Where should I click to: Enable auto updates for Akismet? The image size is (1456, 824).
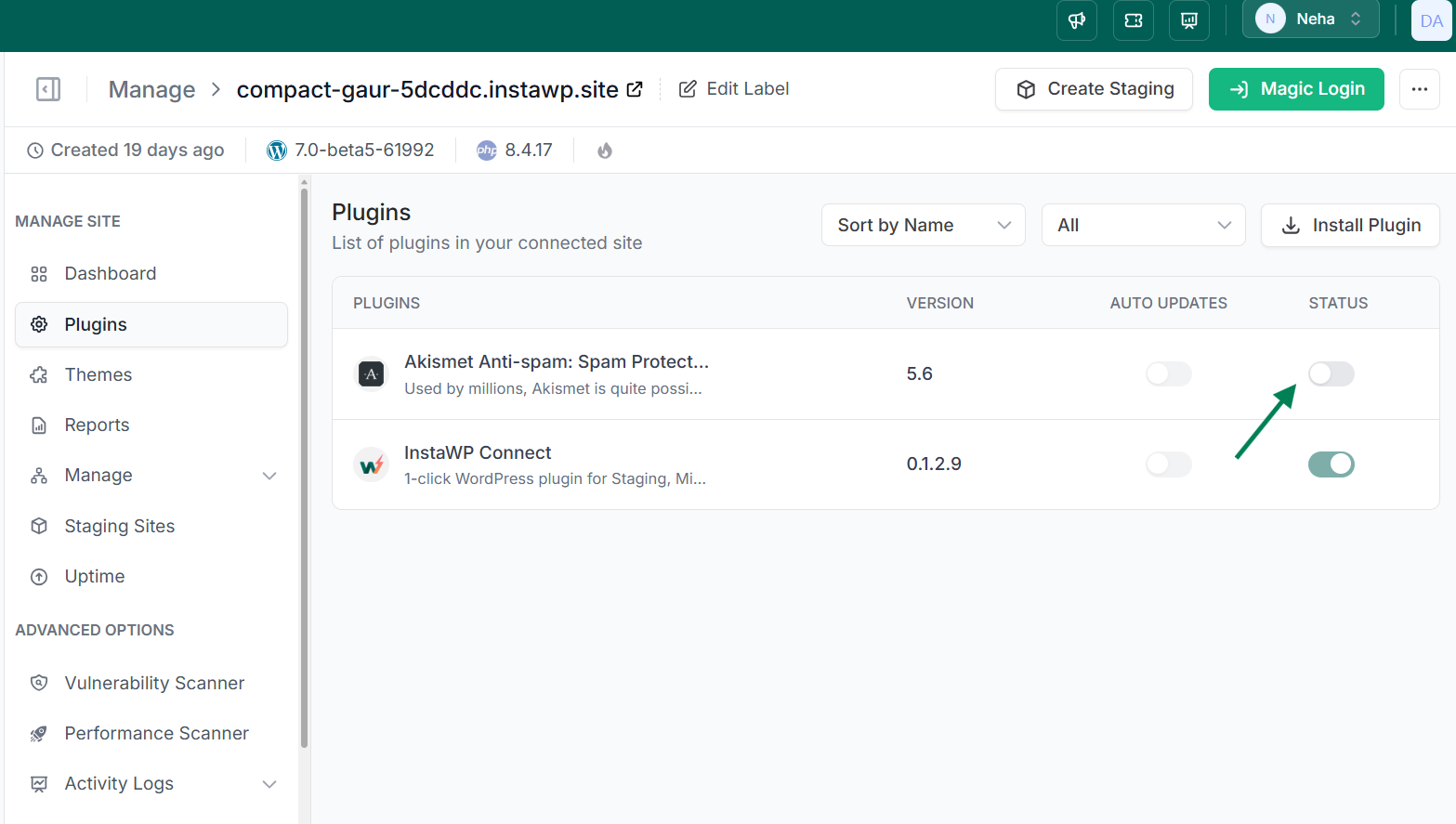pyautogui.click(x=1168, y=374)
